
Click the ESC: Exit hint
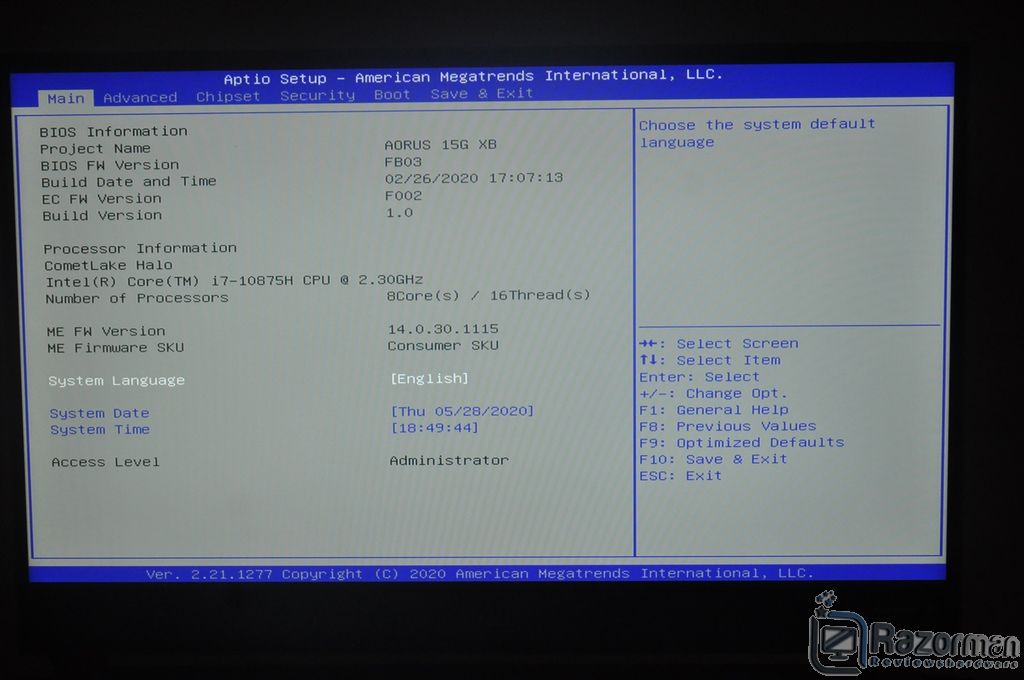[680, 476]
